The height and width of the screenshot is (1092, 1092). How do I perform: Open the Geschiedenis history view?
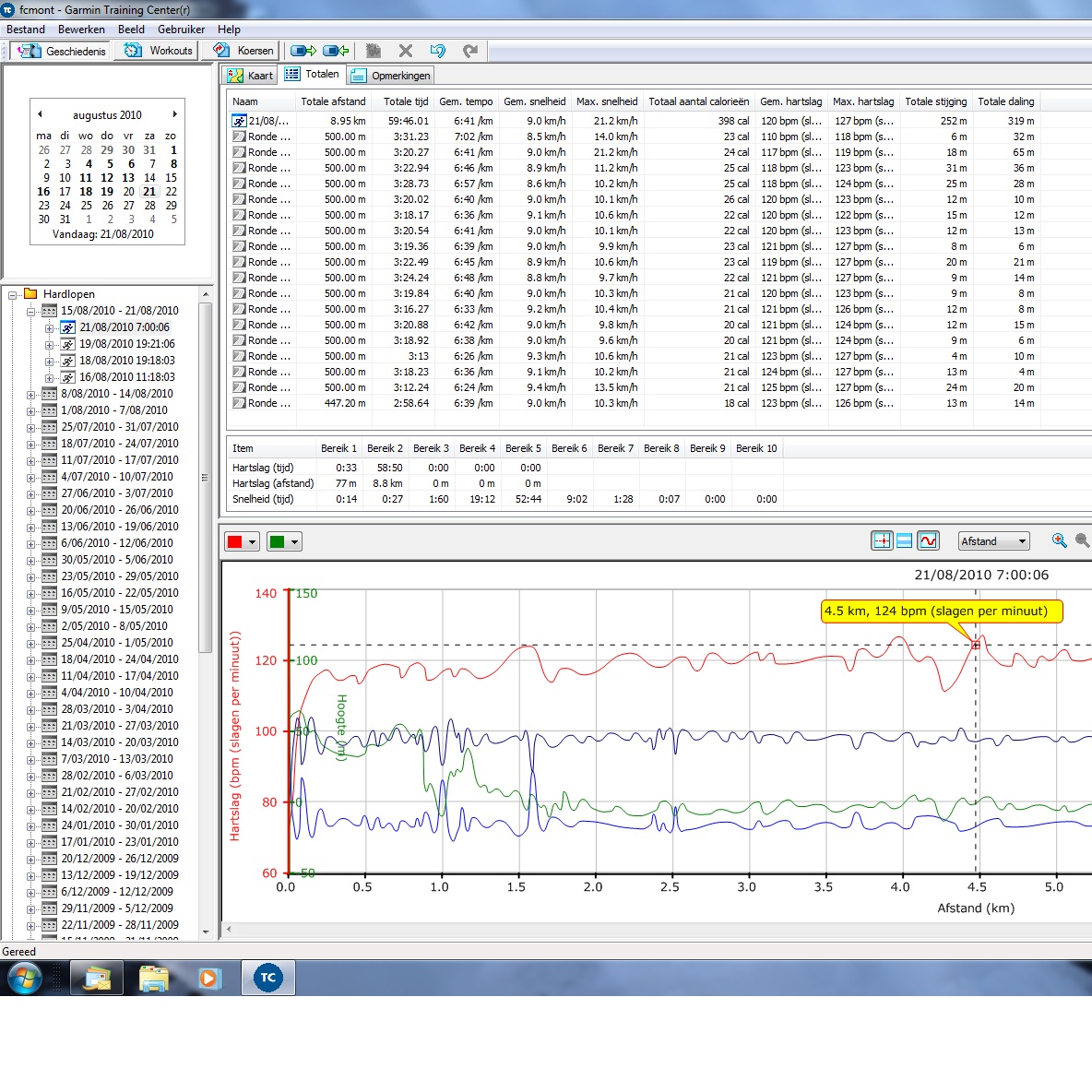tap(61, 51)
